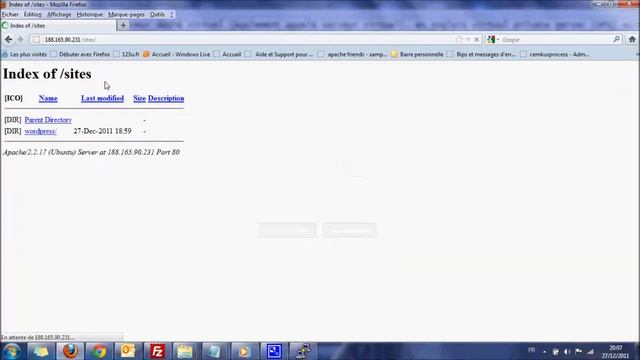Screen dimensions: 640x360
Task: Click the network signal tray icon
Action: pos(590,351)
